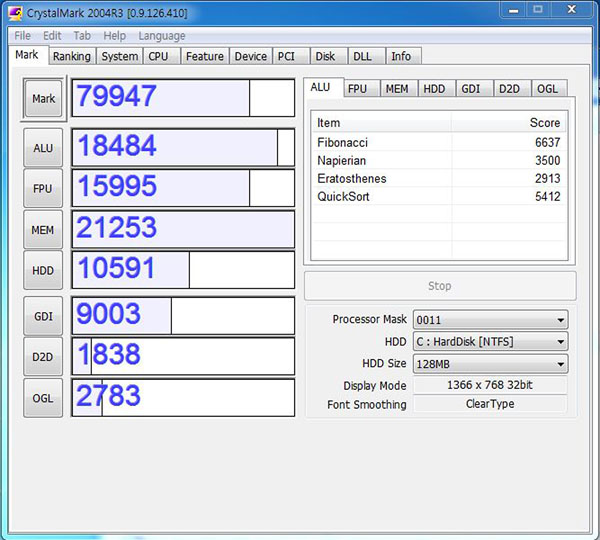Close the CrystalMark window
Screen dimensions: 600x540
[x=572, y=10]
